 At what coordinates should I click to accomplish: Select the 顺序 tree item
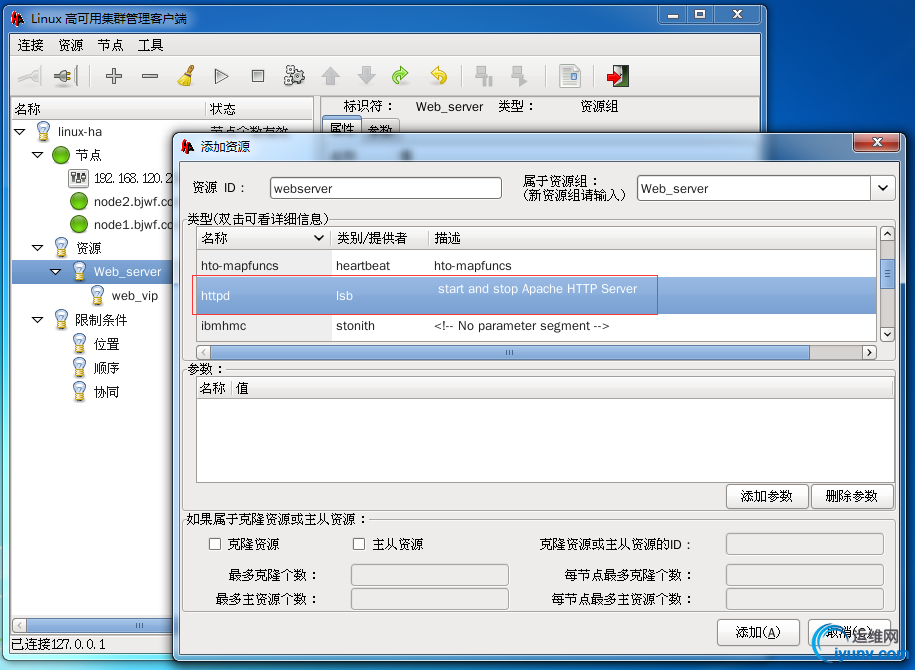tap(106, 368)
